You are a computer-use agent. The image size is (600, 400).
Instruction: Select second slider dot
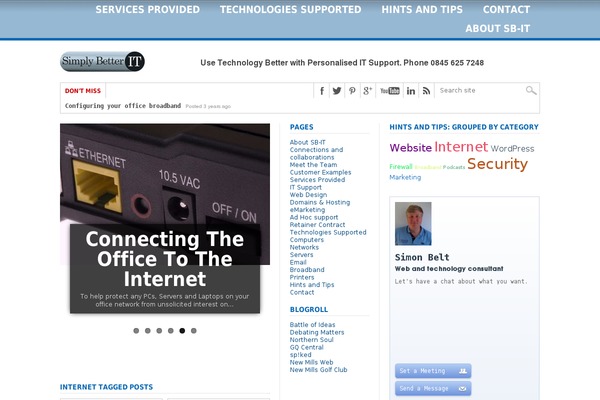point(148,331)
